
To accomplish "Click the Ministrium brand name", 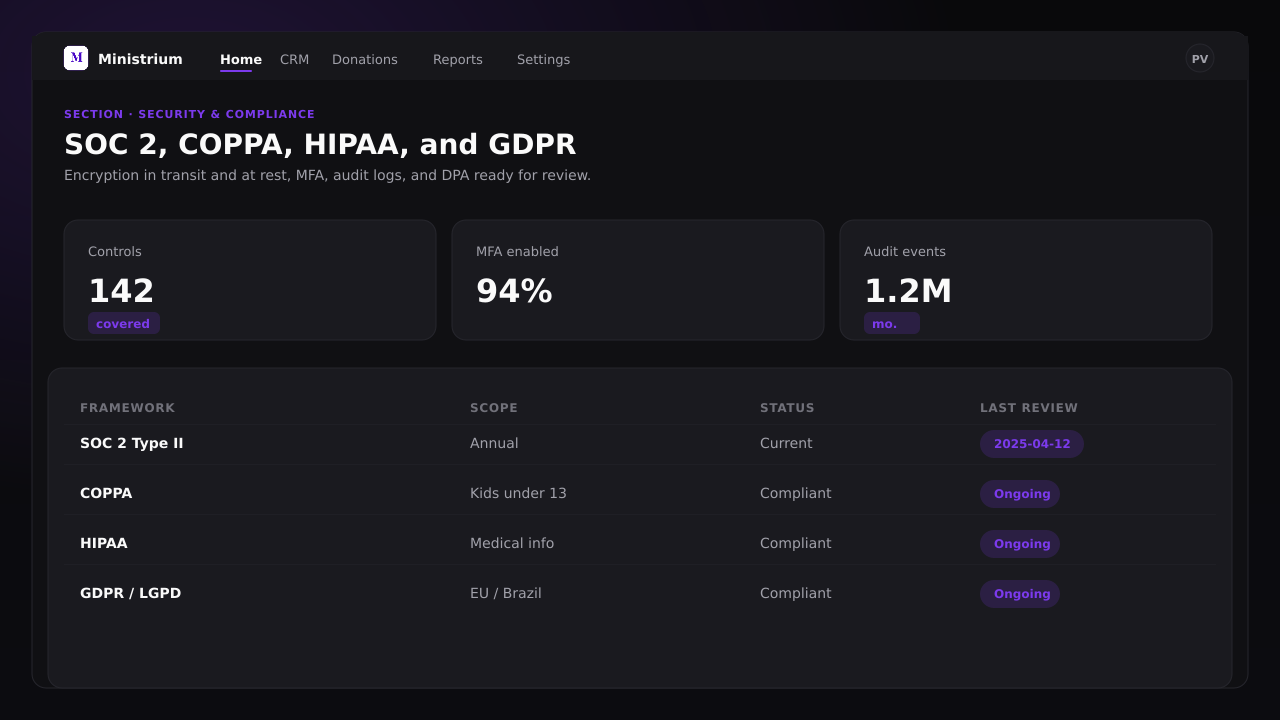I will point(140,59).
